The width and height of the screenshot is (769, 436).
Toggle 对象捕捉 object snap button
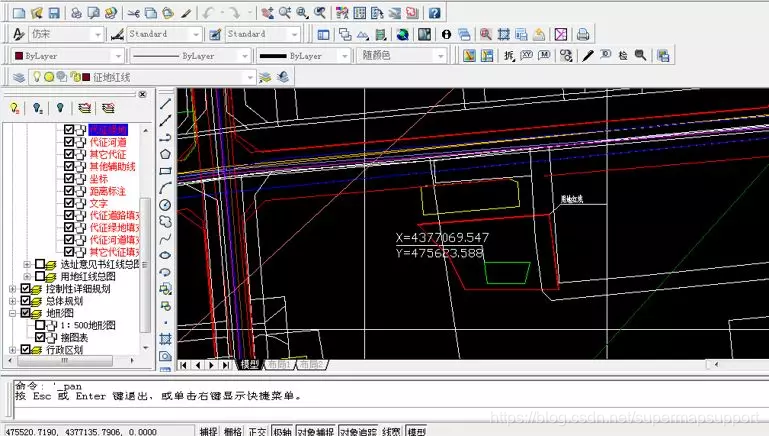pos(316,431)
